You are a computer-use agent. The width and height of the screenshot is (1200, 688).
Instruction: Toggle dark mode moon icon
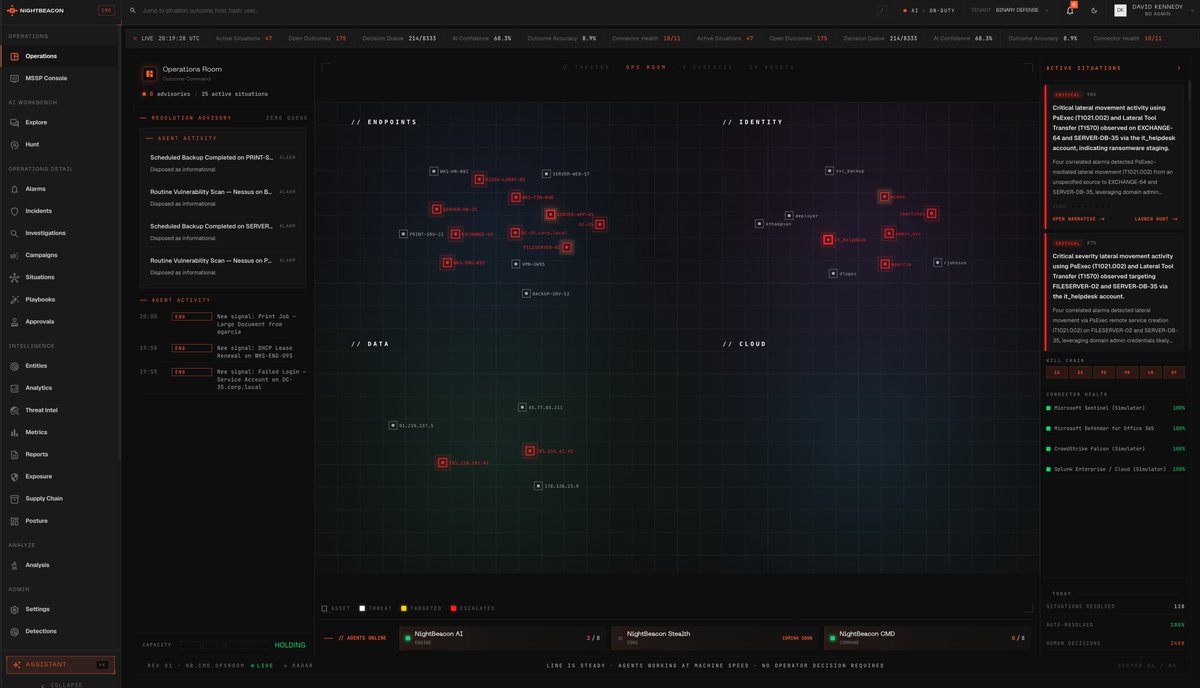point(1094,10)
